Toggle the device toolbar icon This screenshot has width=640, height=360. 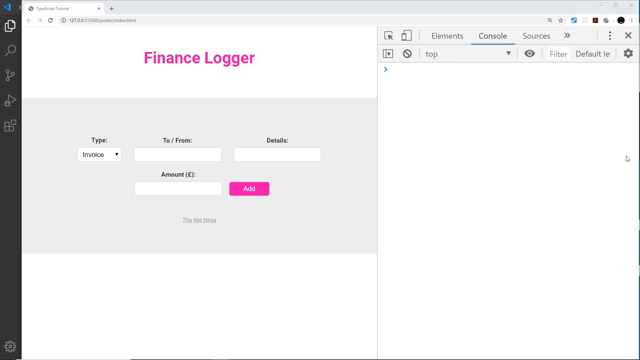pos(406,36)
